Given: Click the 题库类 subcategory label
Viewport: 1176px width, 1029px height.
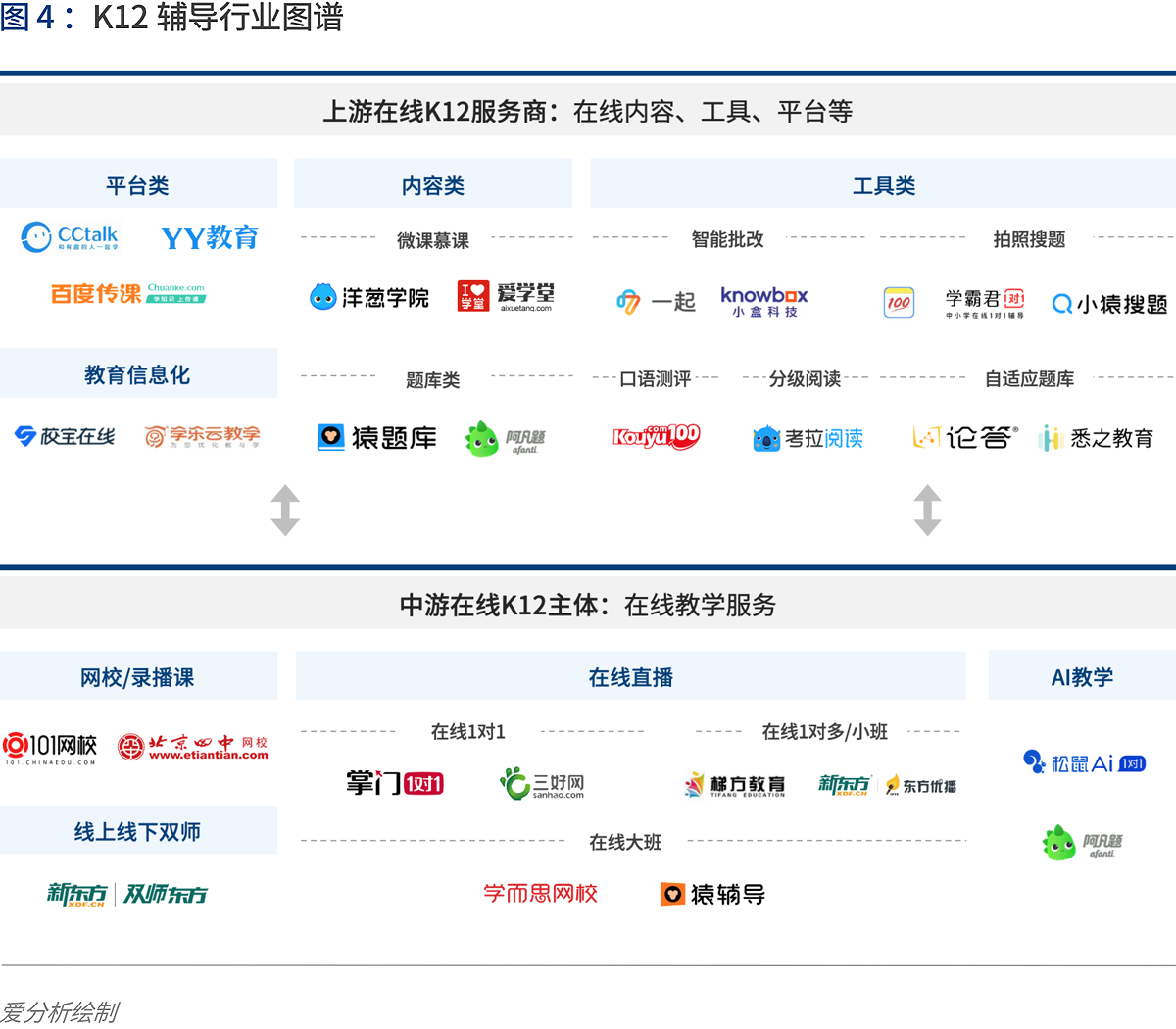Looking at the screenshot, I should click(433, 379).
